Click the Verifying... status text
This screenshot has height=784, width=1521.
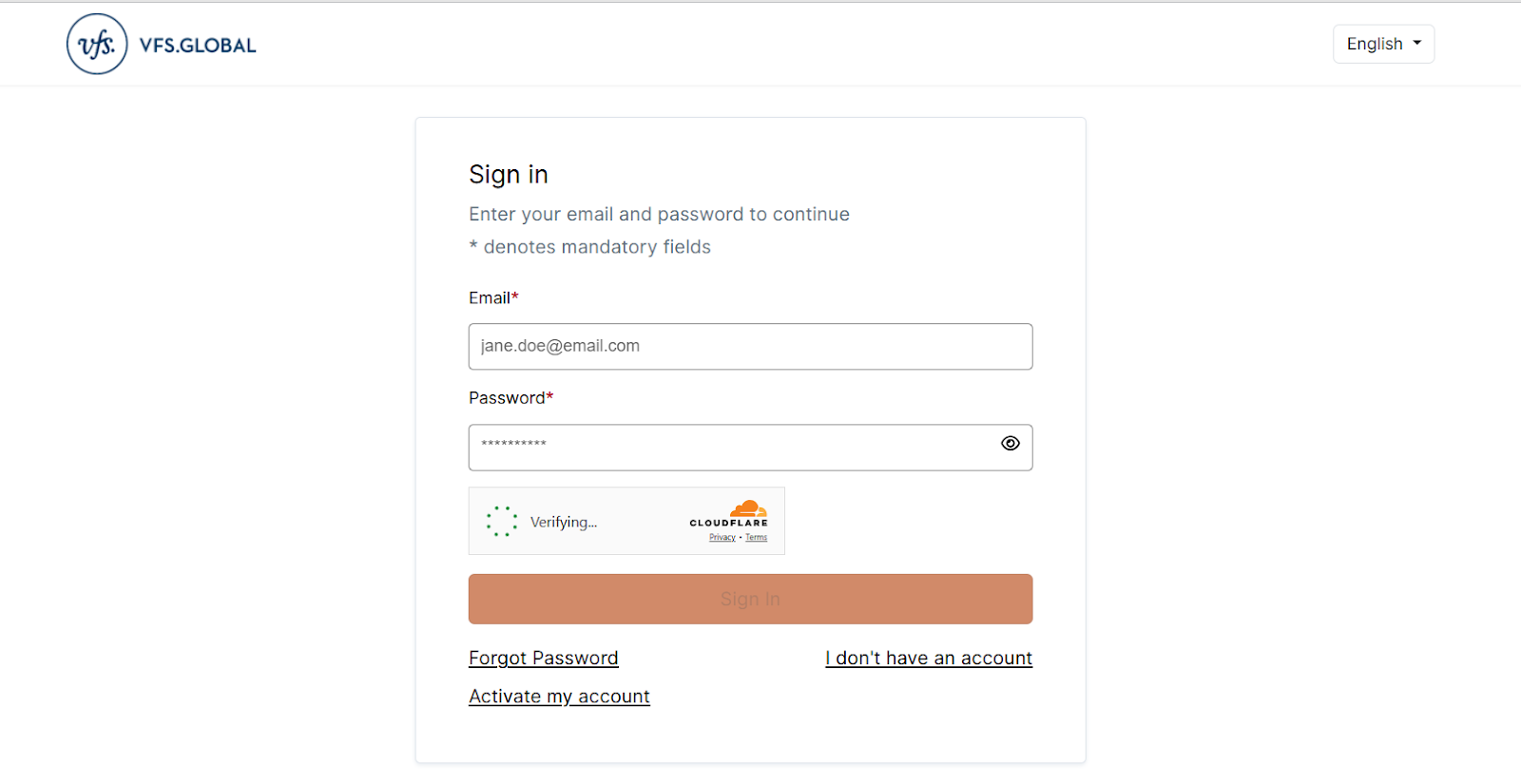pyautogui.click(x=564, y=522)
